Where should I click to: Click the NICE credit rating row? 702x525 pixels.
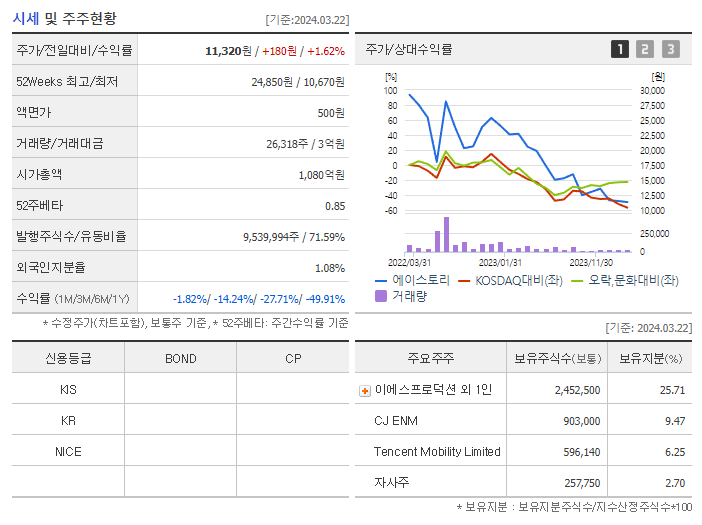pyautogui.click(x=180, y=451)
